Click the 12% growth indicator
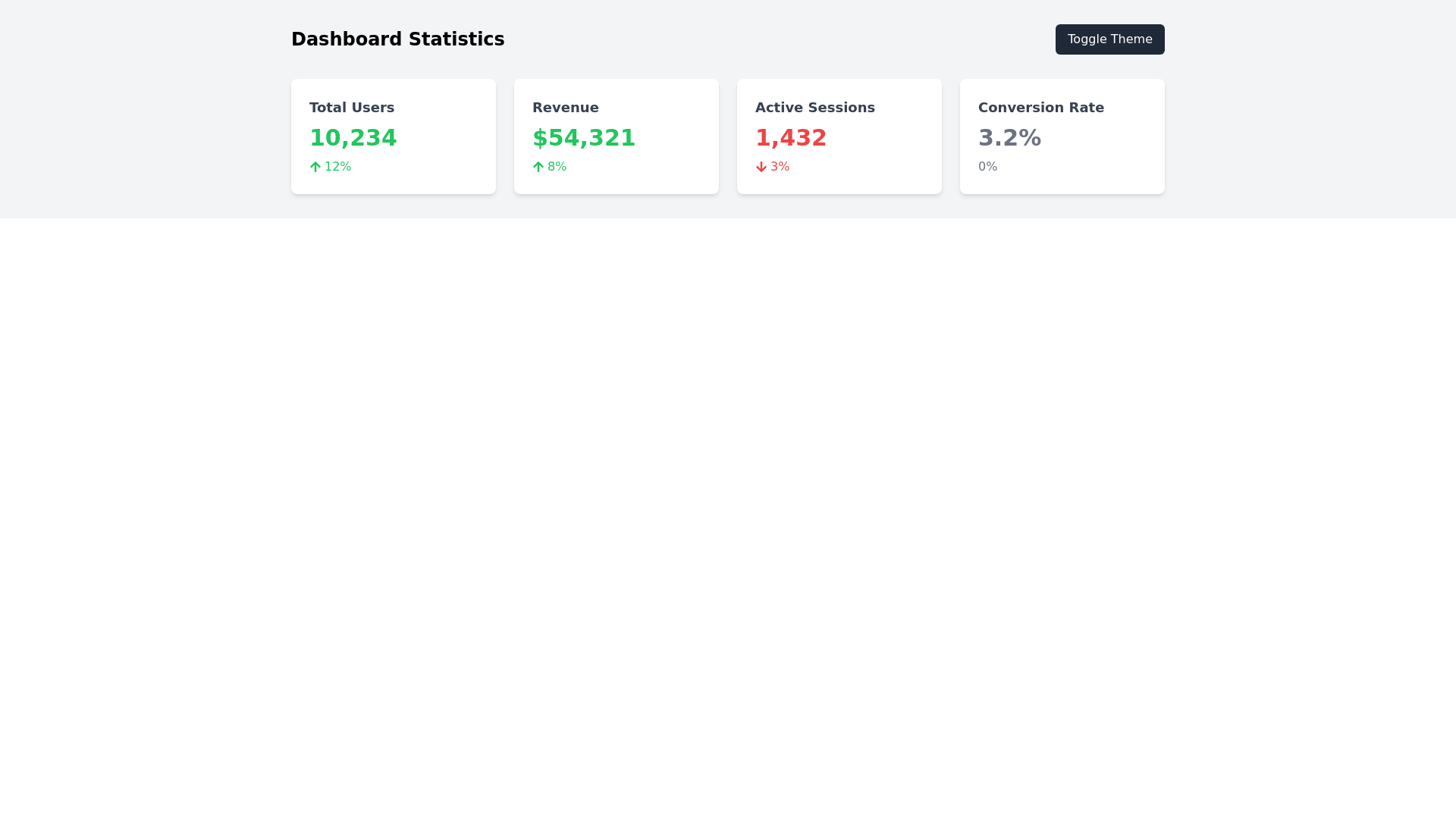The image size is (1456, 819). (x=337, y=167)
